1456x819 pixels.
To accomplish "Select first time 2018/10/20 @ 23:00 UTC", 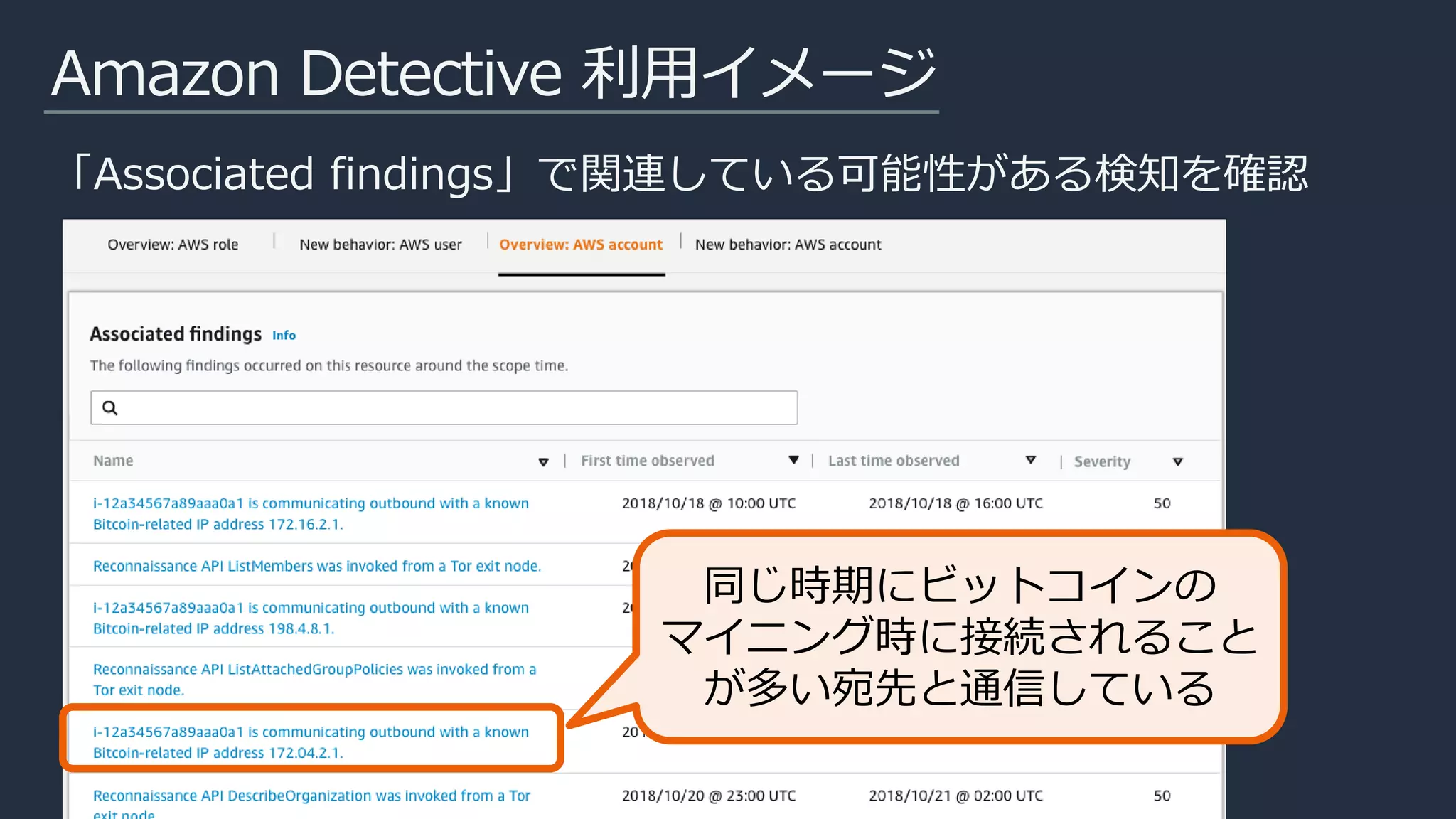I will (709, 796).
